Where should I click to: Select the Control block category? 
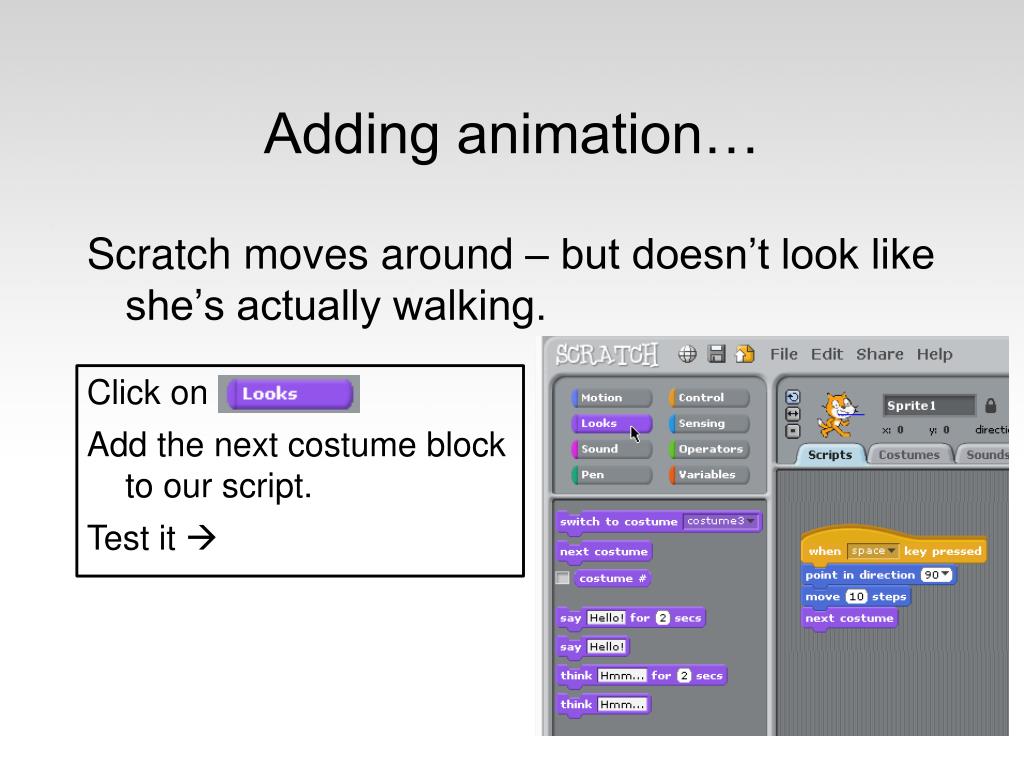click(709, 398)
